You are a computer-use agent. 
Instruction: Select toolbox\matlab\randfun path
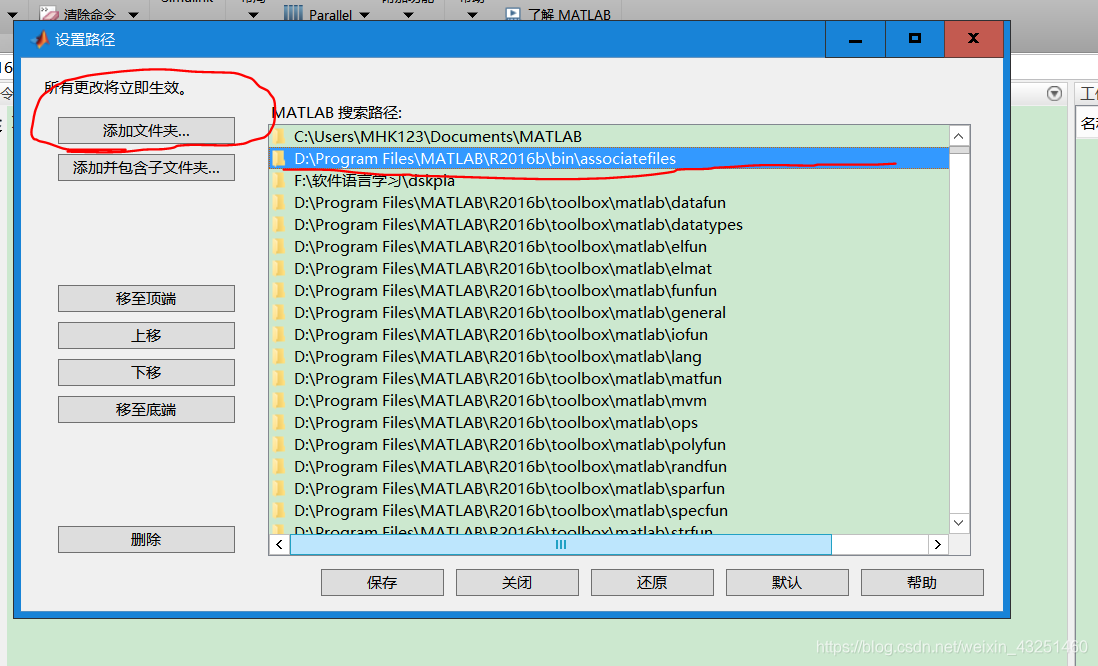pyautogui.click(x=609, y=466)
